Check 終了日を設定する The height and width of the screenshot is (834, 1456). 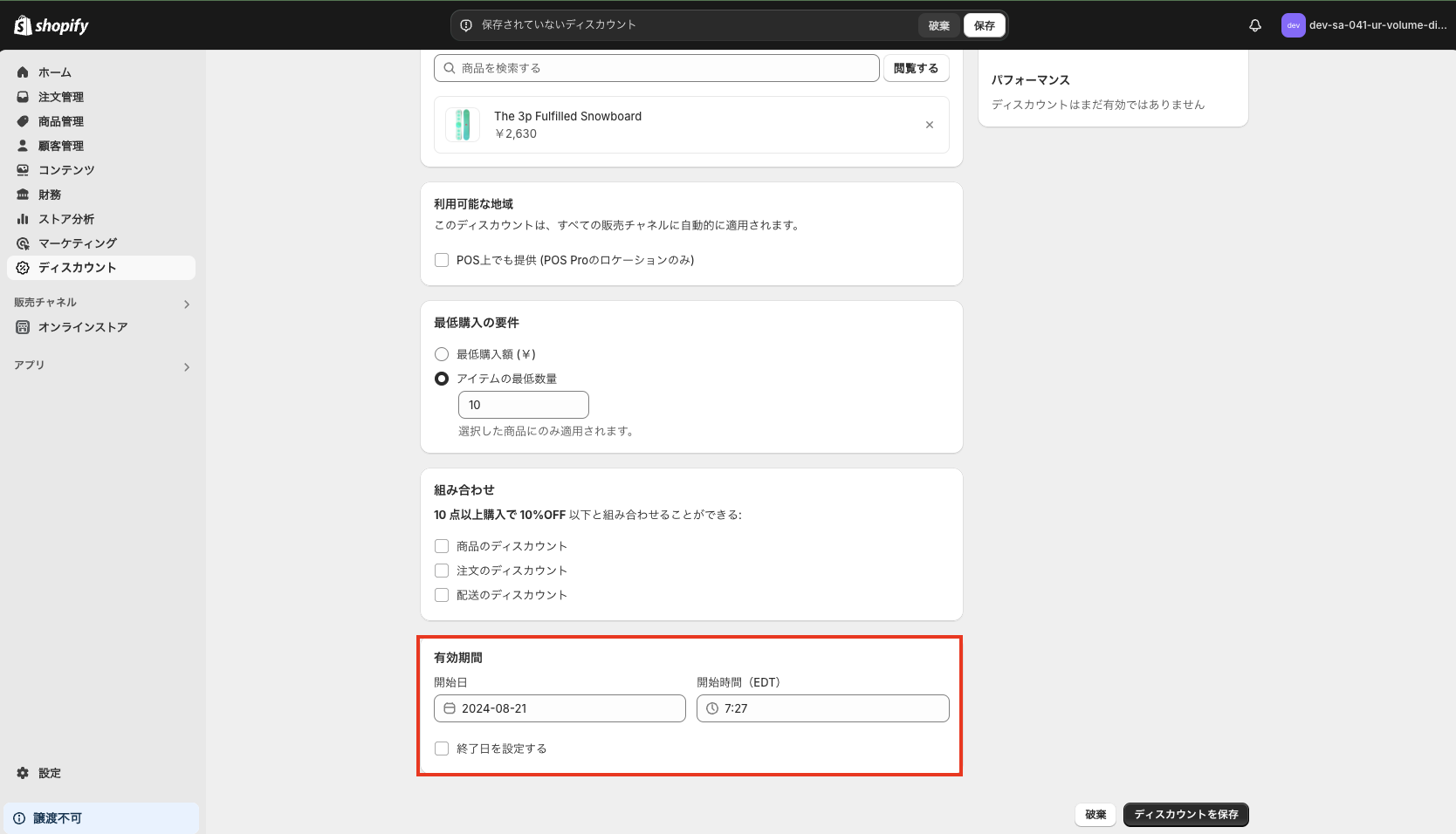442,749
